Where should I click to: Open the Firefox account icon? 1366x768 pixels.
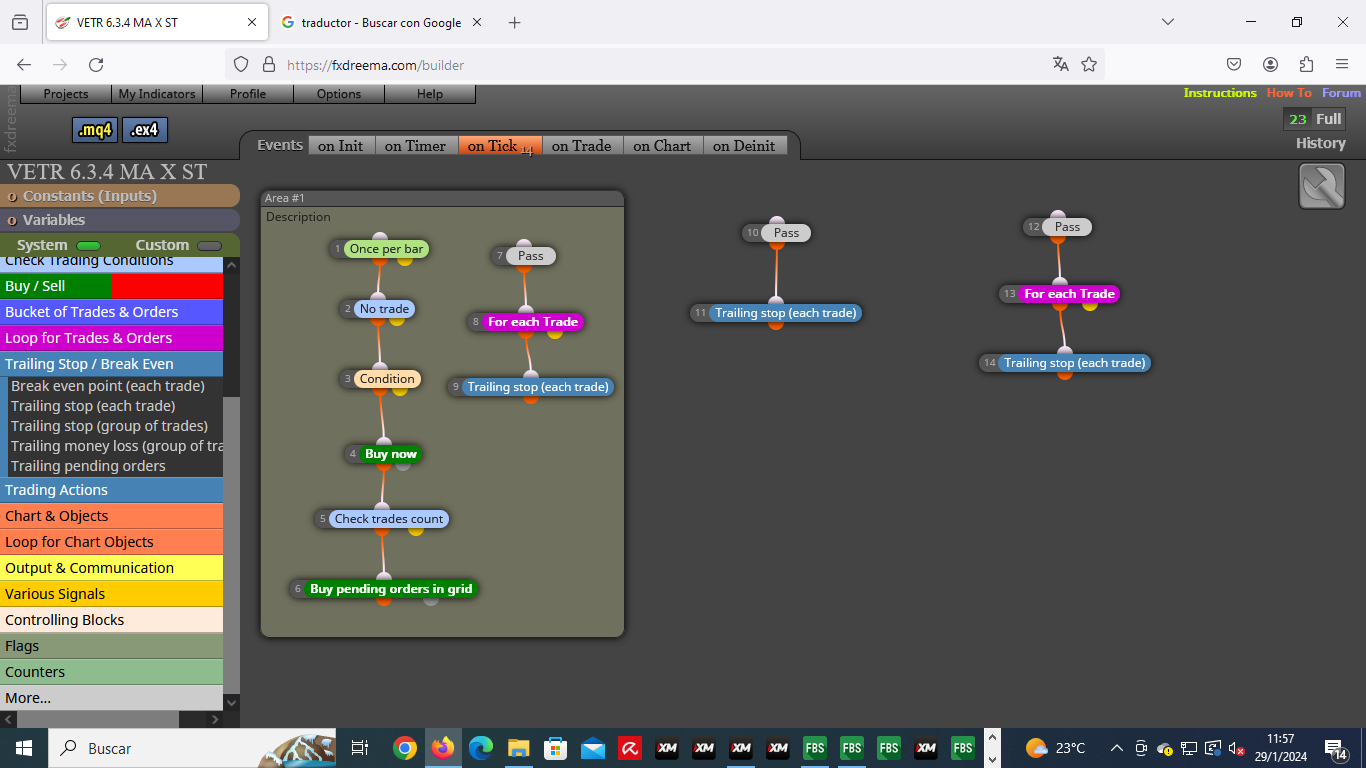pos(1270,64)
